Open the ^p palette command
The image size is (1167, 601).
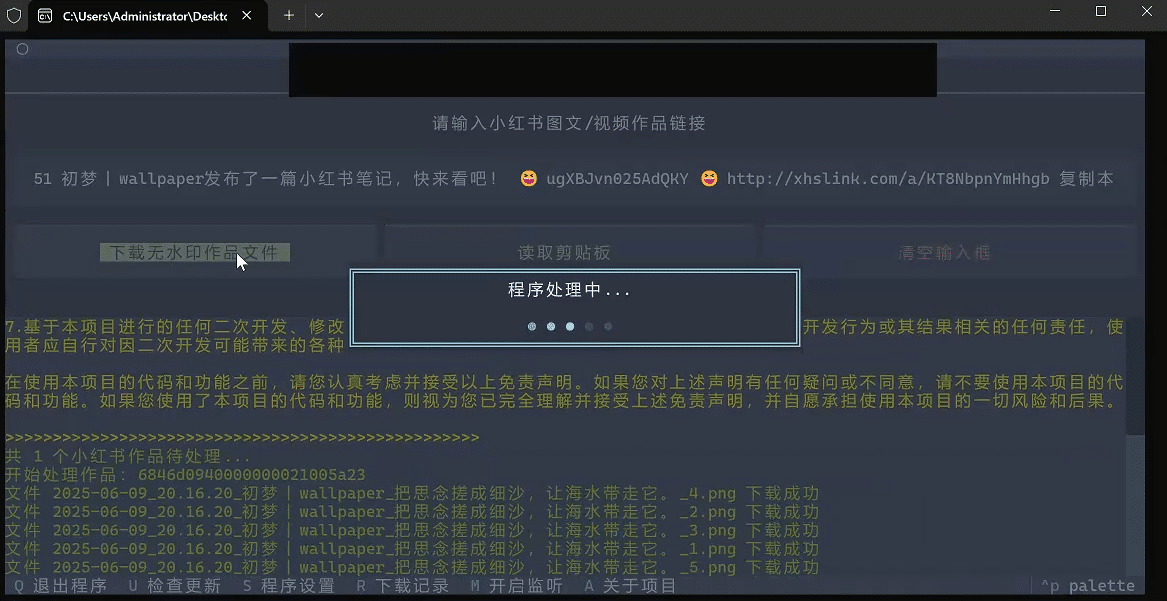(1087, 585)
